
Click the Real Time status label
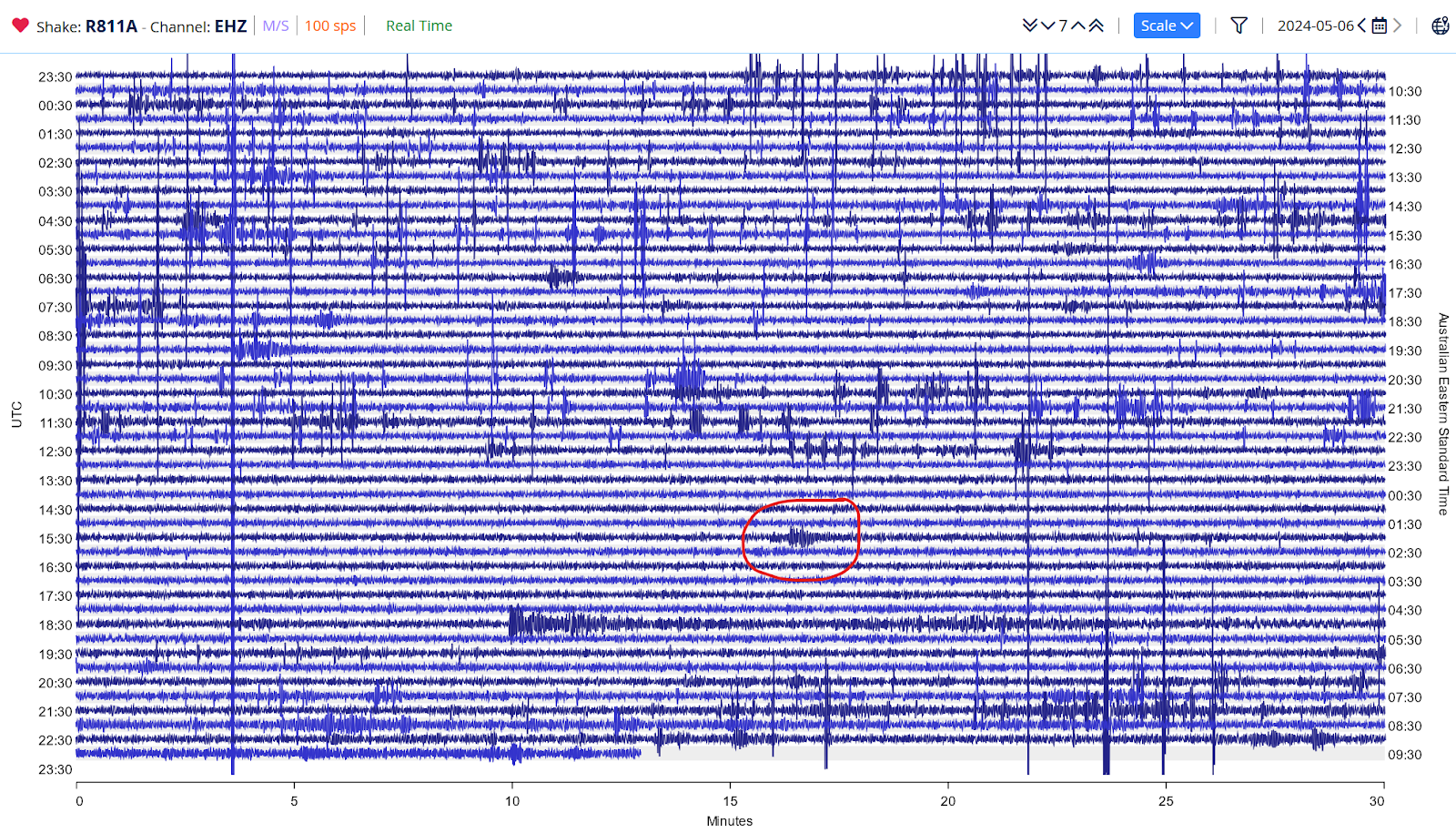[x=419, y=25]
